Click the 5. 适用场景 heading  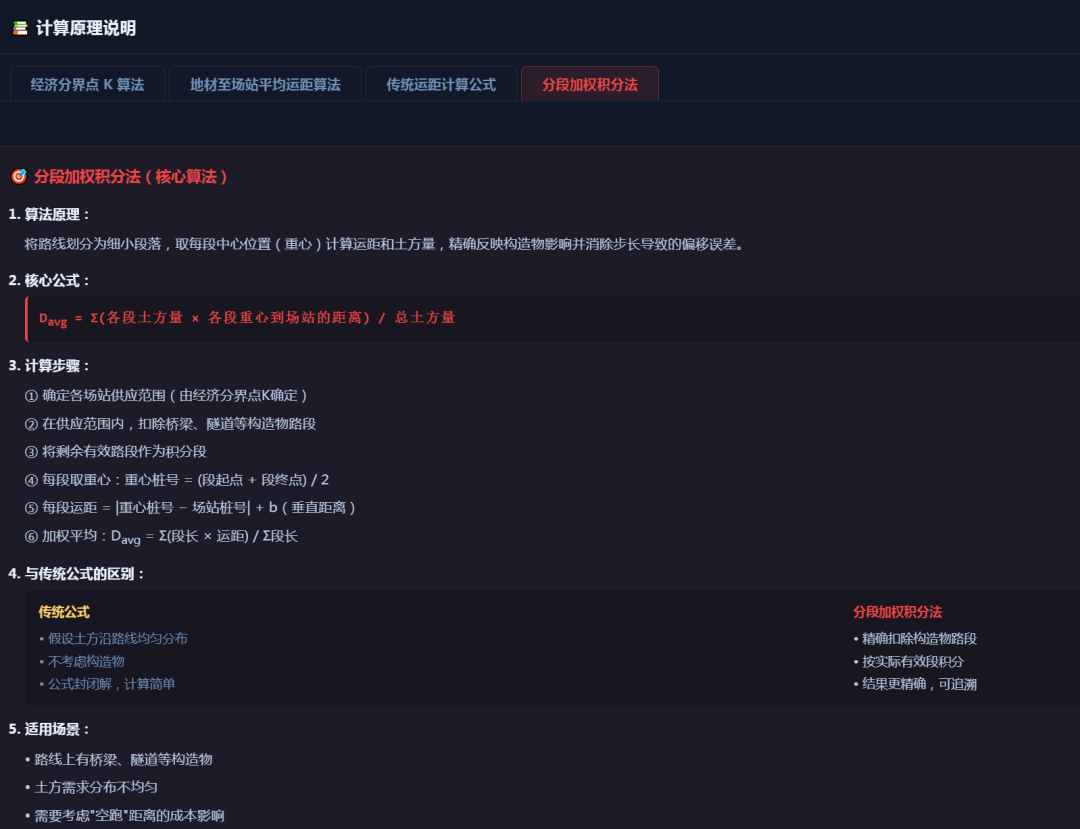click(50, 729)
